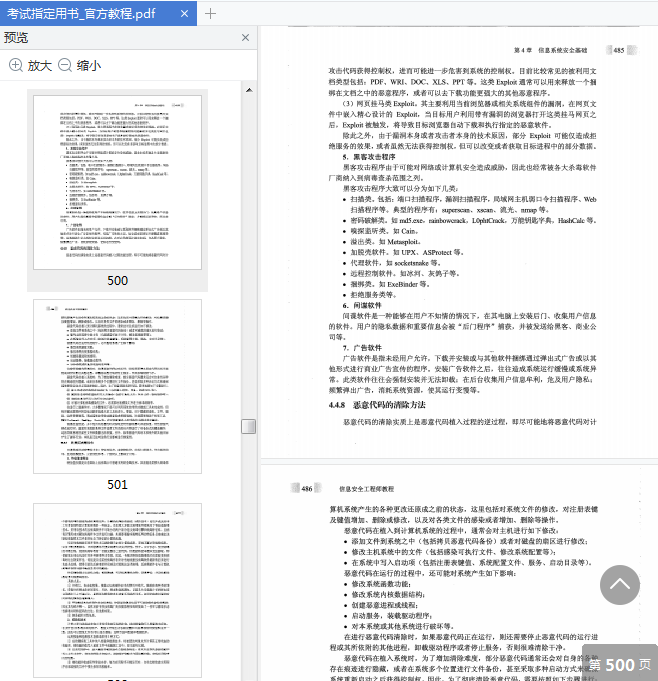658x681 pixels.
Task: Click the 缩小 zoom-out magnifier icon
Action: point(65,66)
